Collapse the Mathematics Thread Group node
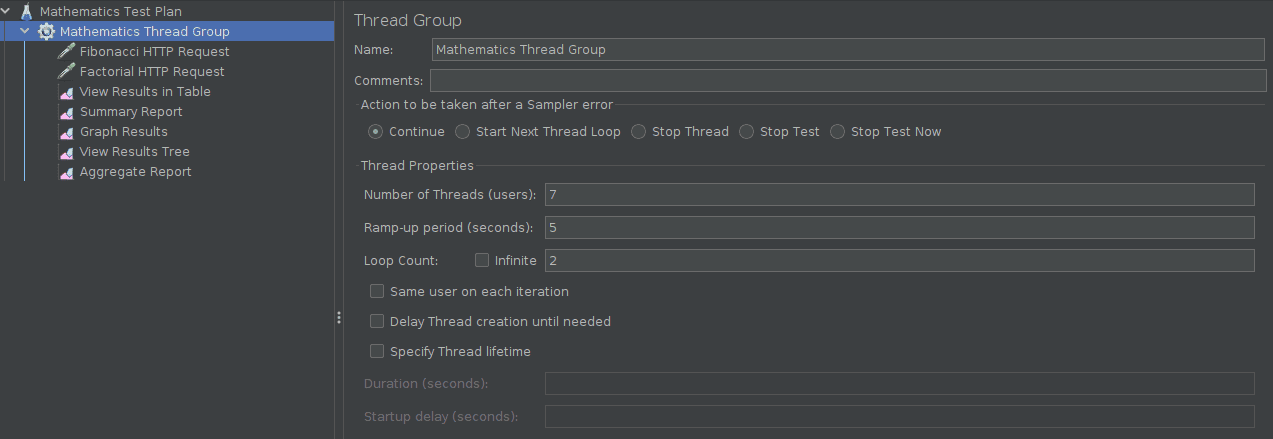This screenshot has height=439, width=1273. (25, 32)
